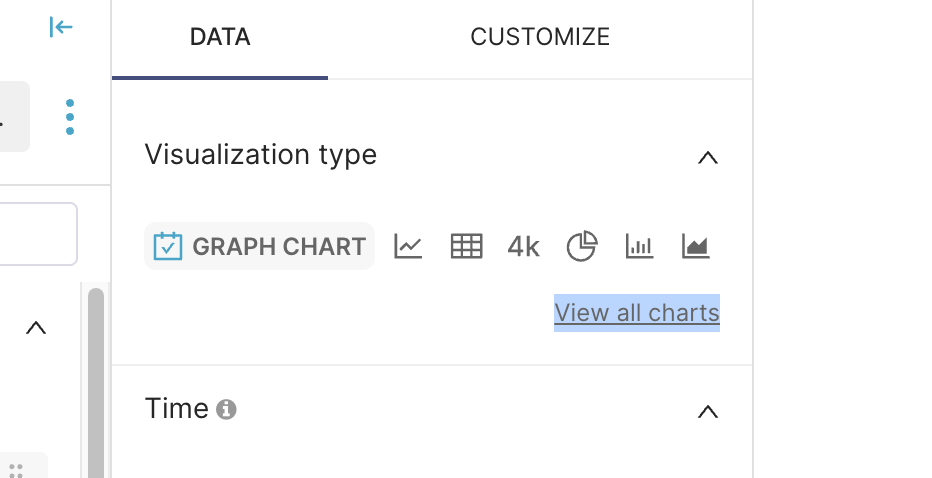Screen dimensions: 932x478
Task: Click the GRAPH CHART button
Action: [260, 247]
